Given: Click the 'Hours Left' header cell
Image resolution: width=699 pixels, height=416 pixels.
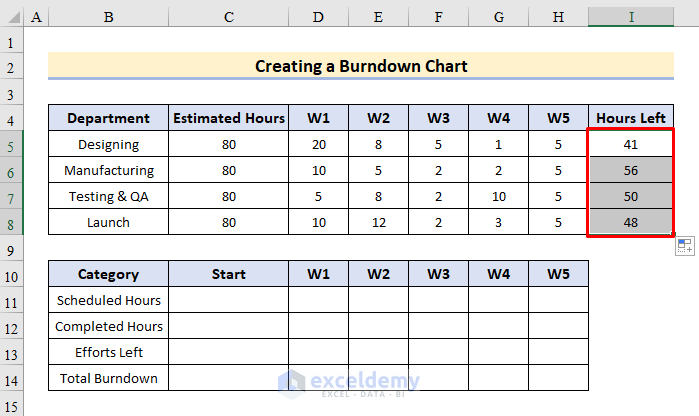Looking at the screenshot, I should tap(630, 118).
